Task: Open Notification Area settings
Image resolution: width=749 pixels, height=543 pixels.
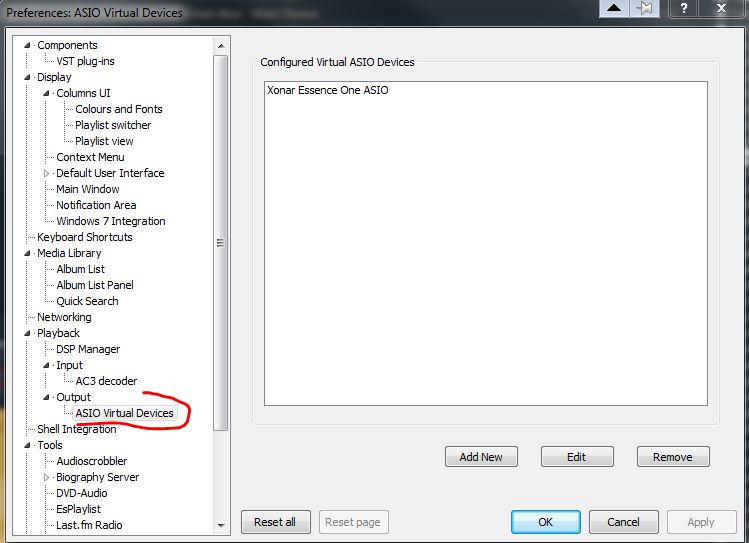Action: pyautogui.click(x=96, y=205)
